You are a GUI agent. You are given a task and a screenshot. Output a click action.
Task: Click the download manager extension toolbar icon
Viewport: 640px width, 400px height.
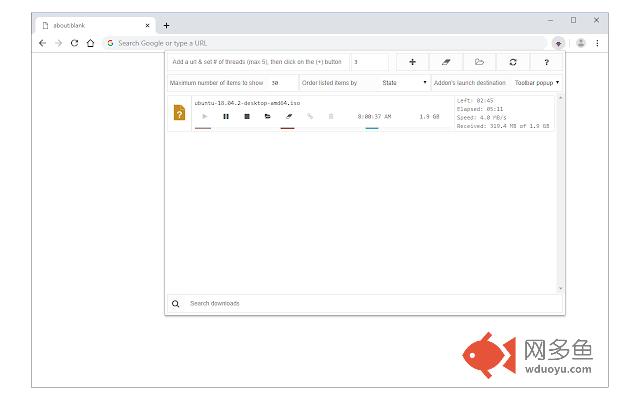[x=558, y=43]
